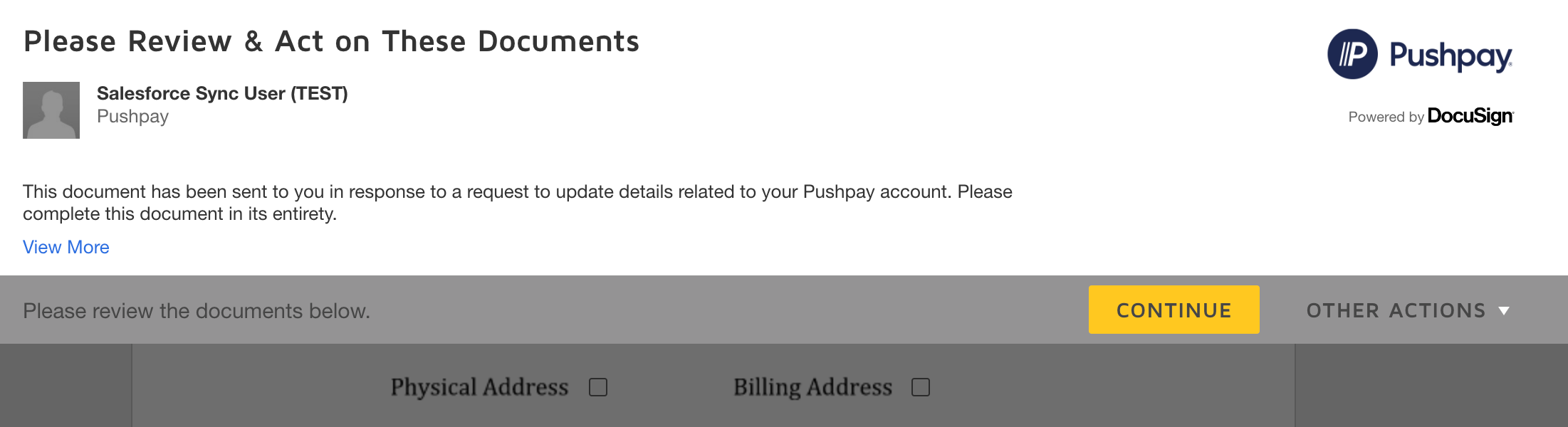Image resolution: width=1568 pixels, height=427 pixels.
Task: Click the triangle next to OTHER ACTIONS
Action: click(x=1504, y=310)
